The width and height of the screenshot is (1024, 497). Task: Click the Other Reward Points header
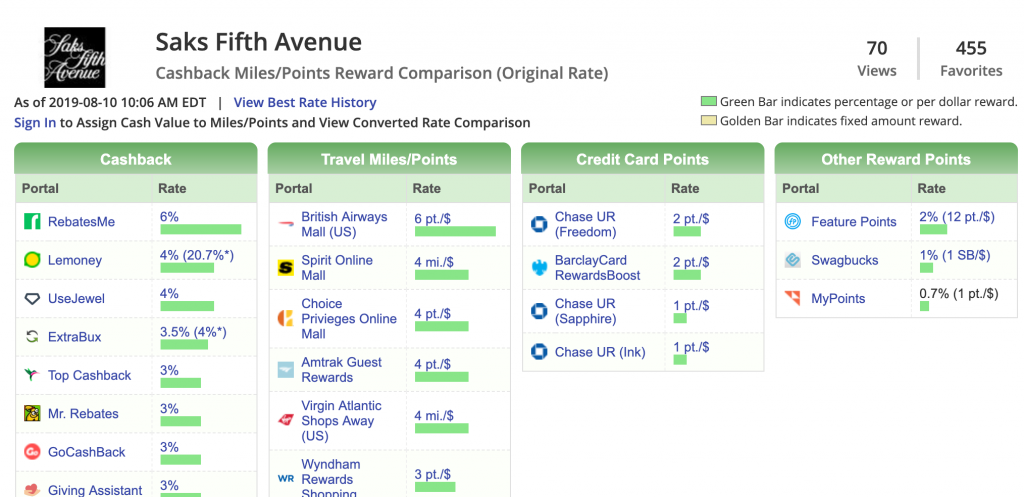tap(896, 159)
